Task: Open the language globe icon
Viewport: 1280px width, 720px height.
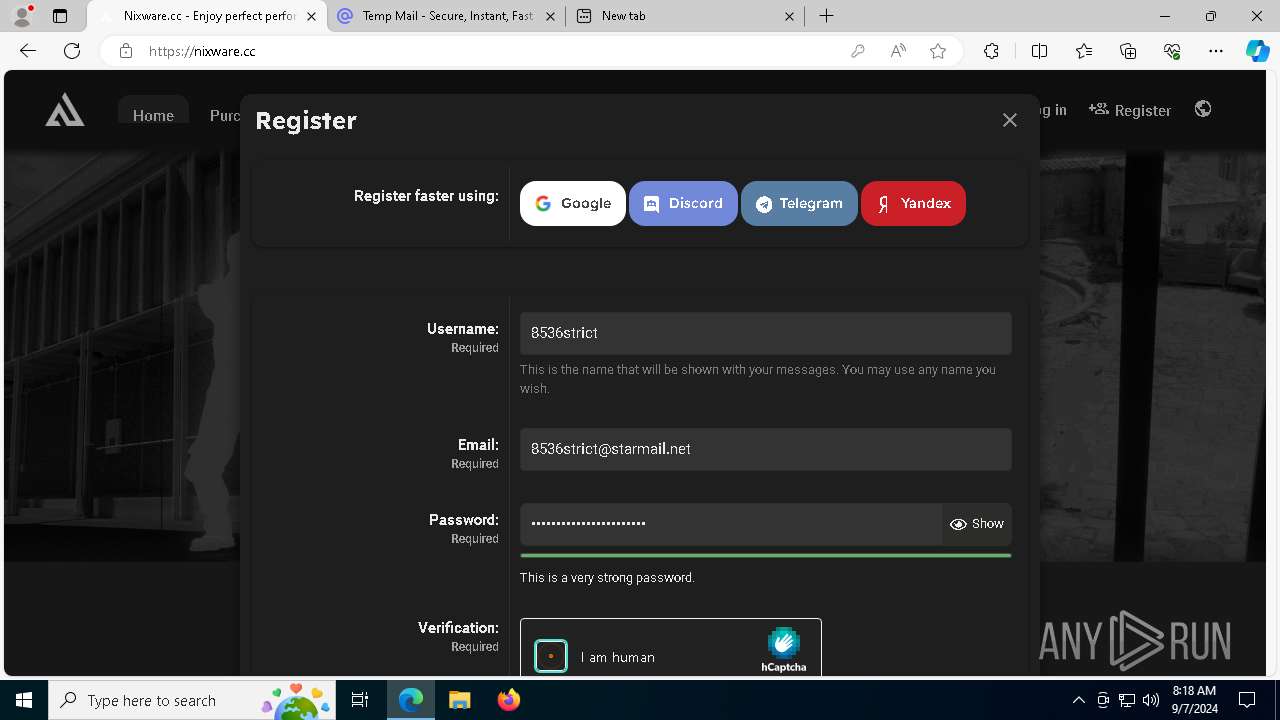Action: tap(1203, 109)
